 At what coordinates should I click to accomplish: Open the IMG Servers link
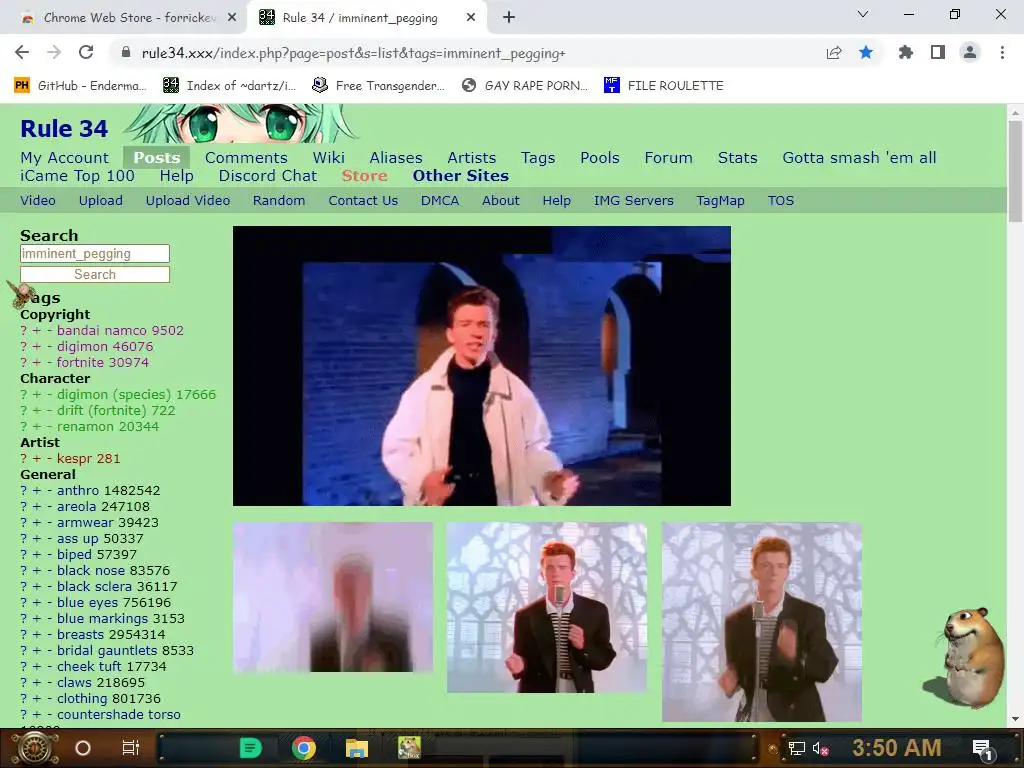[x=633, y=200]
